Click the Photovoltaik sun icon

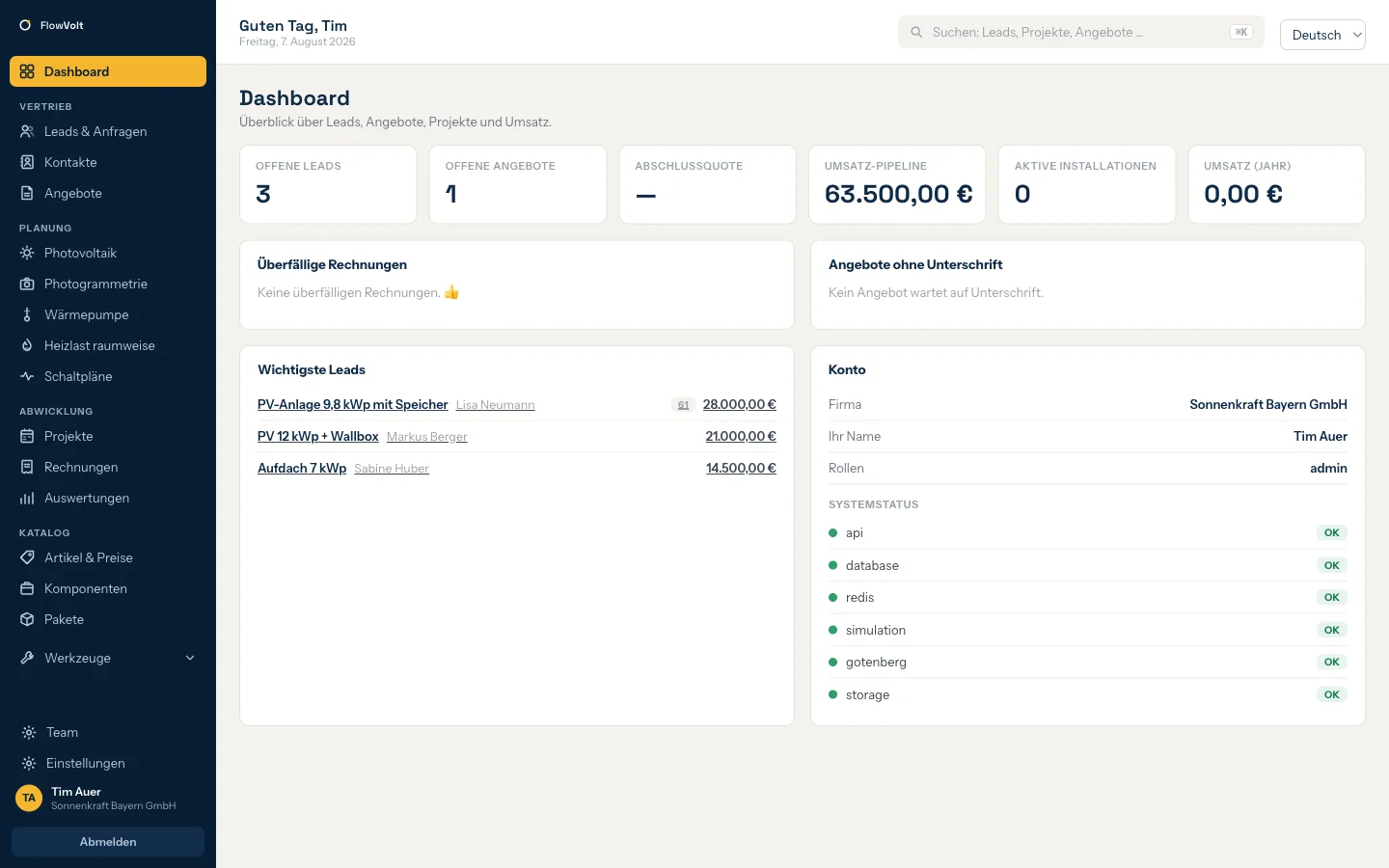(27, 253)
